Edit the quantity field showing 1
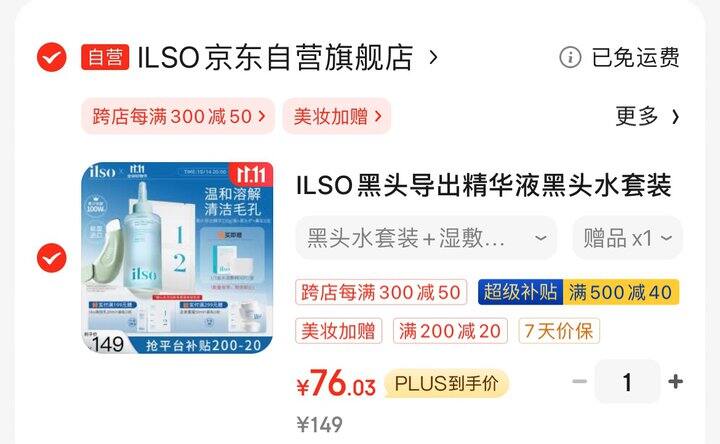The image size is (720, 444). (x=627, y=382)
